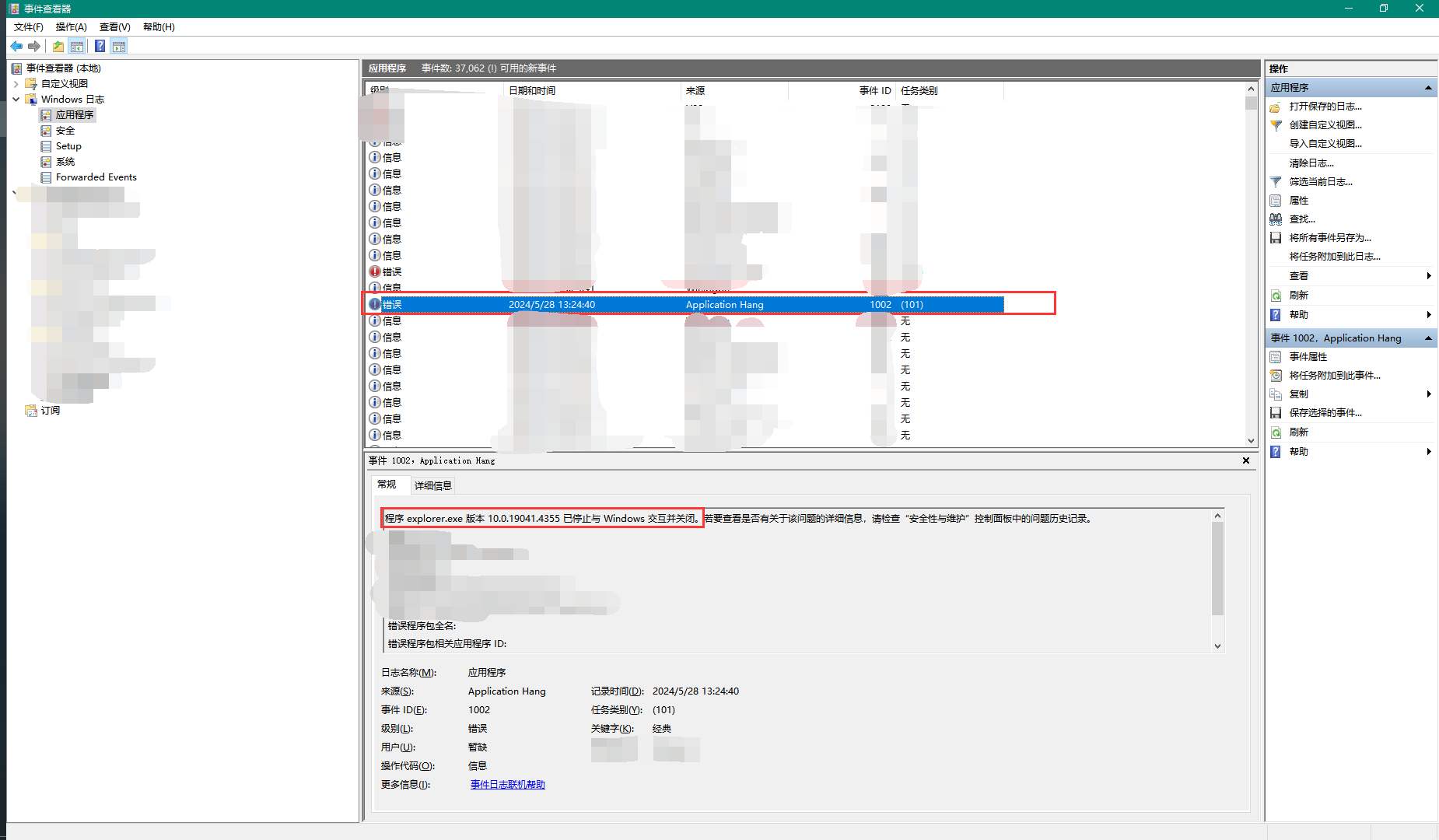Click the Create Custom View funnel icon (创建自定义视图)
The width and height of the screenshot is (1439, 840).
(1276, 125)
